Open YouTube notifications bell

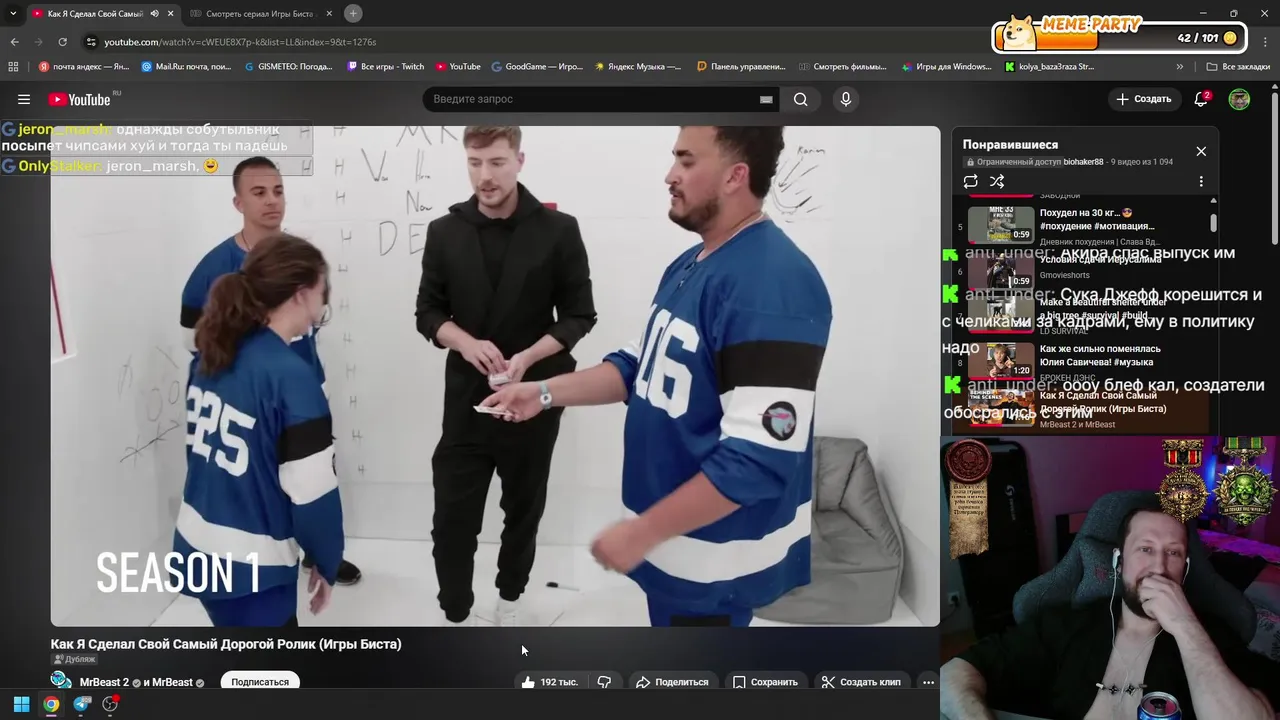(1201, 99)
